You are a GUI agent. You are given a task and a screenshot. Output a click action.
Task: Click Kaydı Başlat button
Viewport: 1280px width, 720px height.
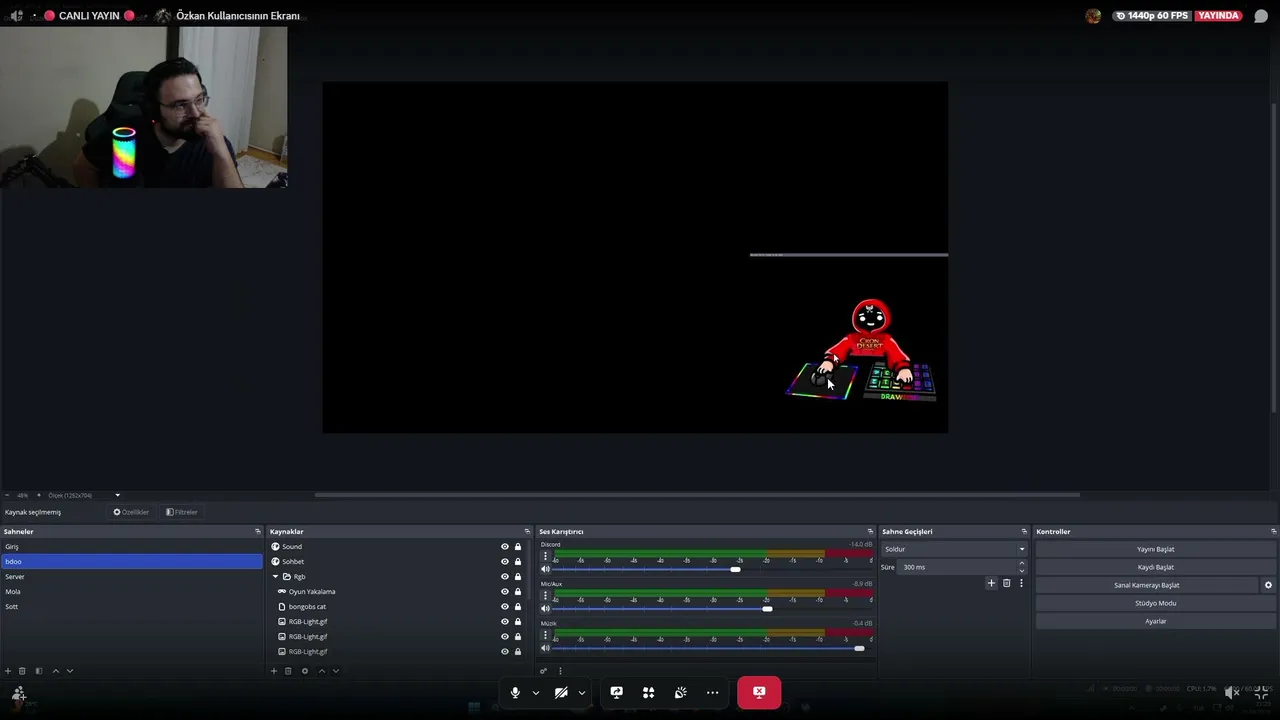[1155, 567]
